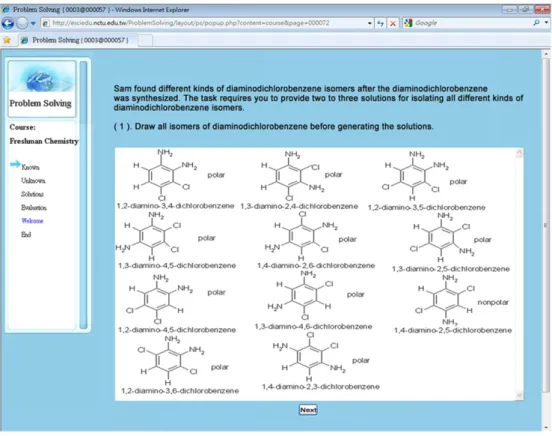The height and width of the screenshot is (436, 552).
Task: Open the address bar history dropdown
Action: tap(369, 24)
